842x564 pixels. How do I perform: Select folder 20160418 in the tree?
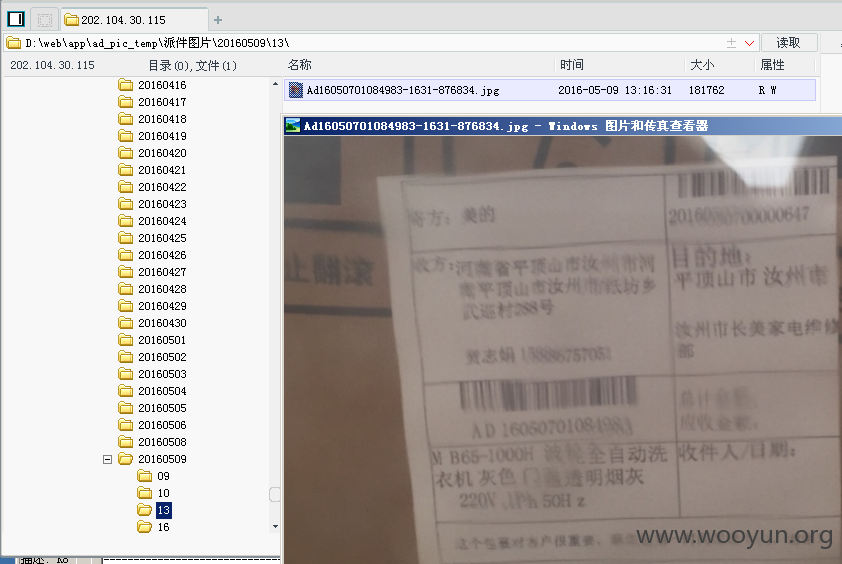tap(162, 119)
